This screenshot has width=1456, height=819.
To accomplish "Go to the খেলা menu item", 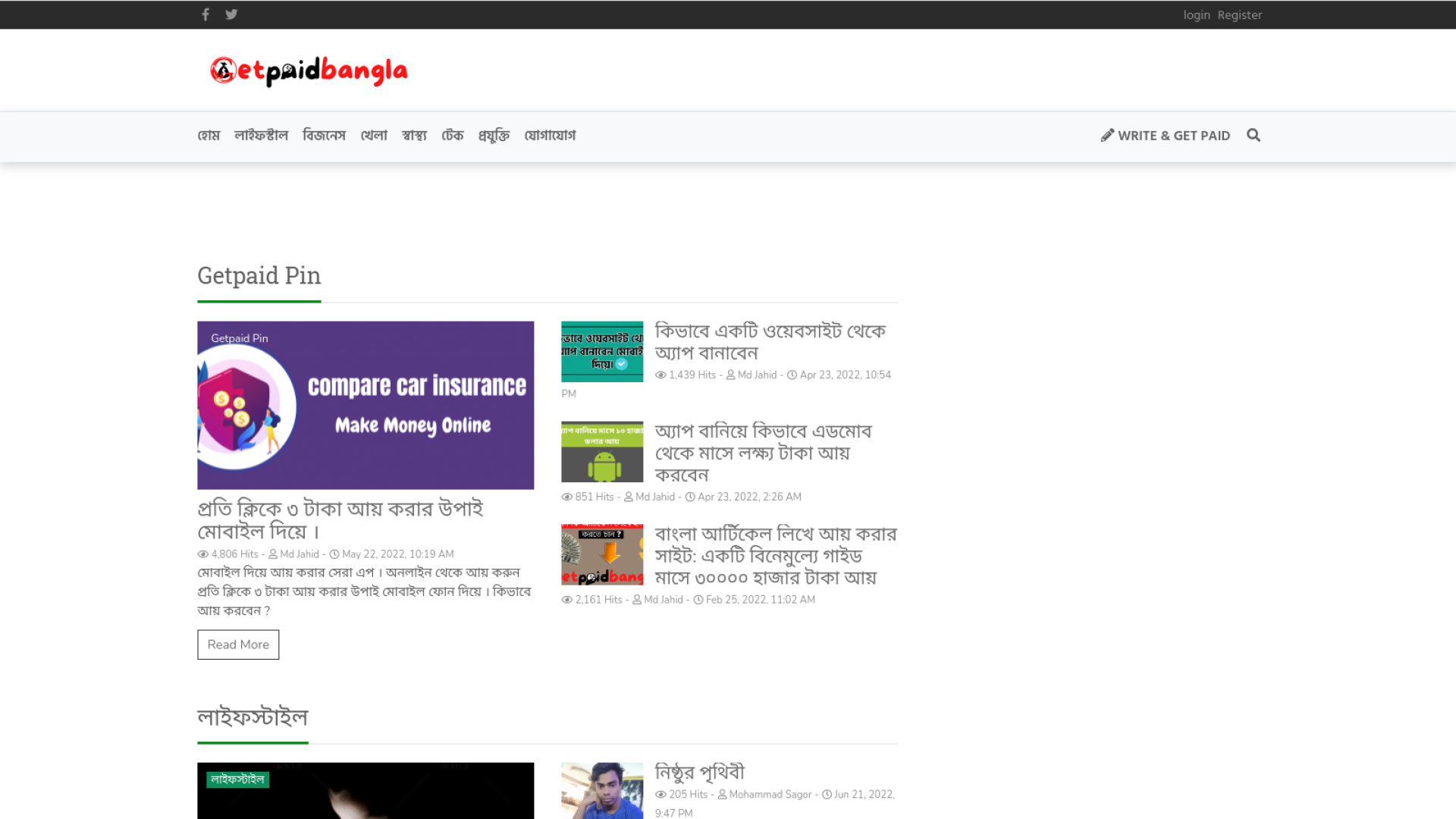I will click(374, 136).
